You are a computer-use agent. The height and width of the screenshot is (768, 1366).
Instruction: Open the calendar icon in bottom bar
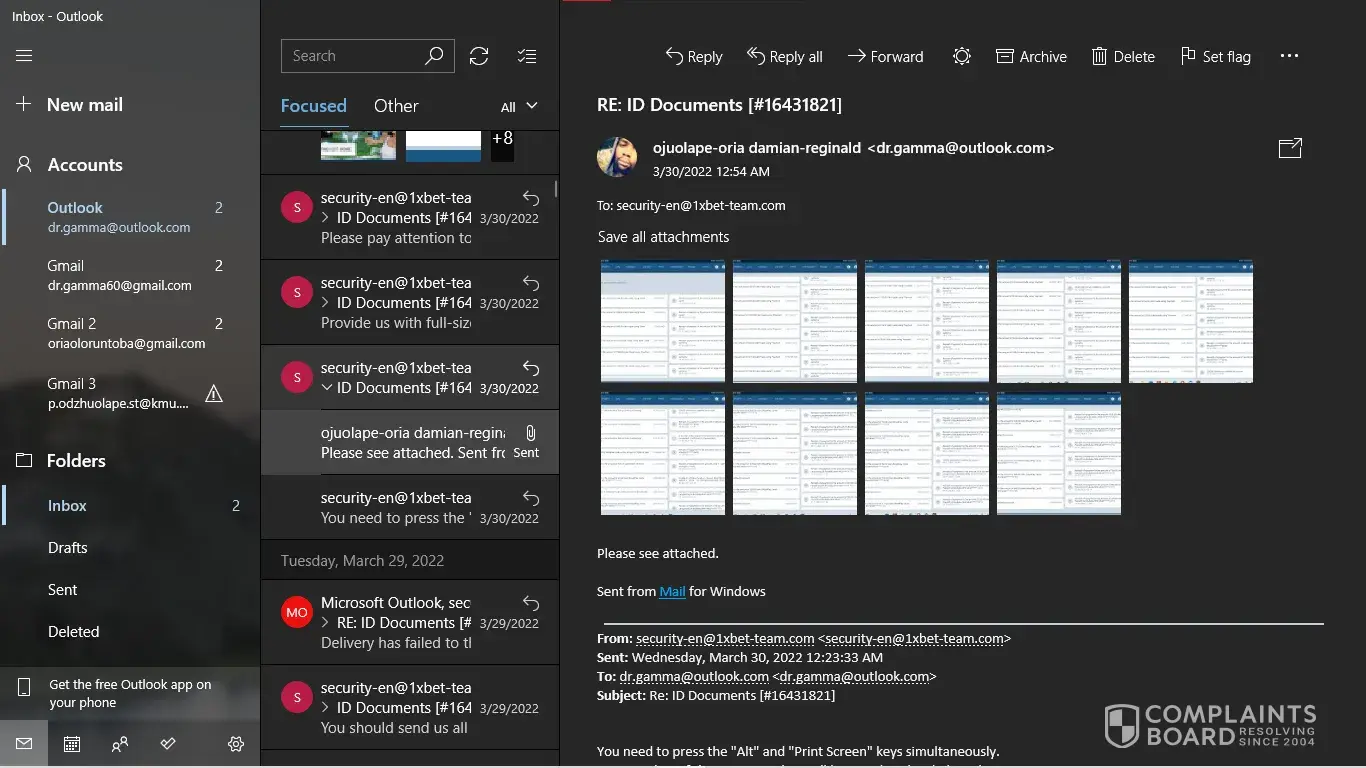tap(72, 744)
